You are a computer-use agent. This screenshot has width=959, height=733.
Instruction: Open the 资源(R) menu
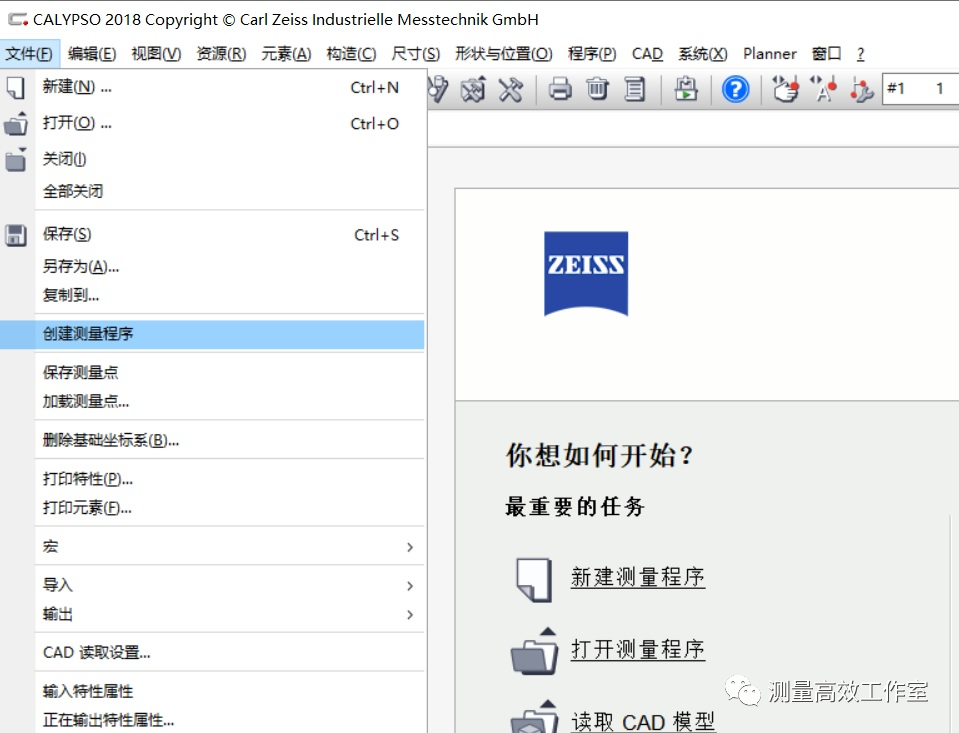click(221, 54)
